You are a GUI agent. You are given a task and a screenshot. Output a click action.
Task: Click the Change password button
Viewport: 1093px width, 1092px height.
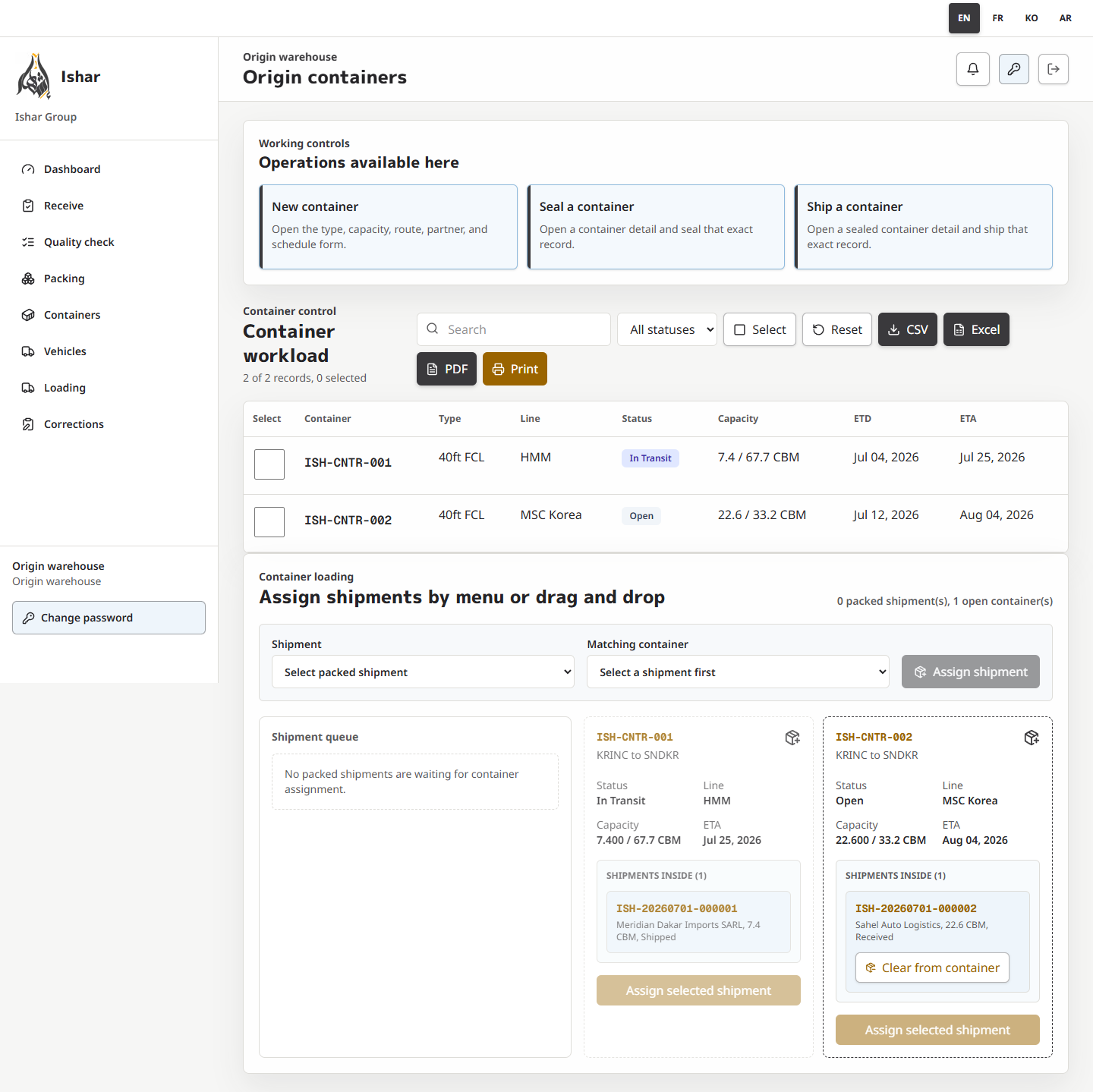tap(109, 618)
